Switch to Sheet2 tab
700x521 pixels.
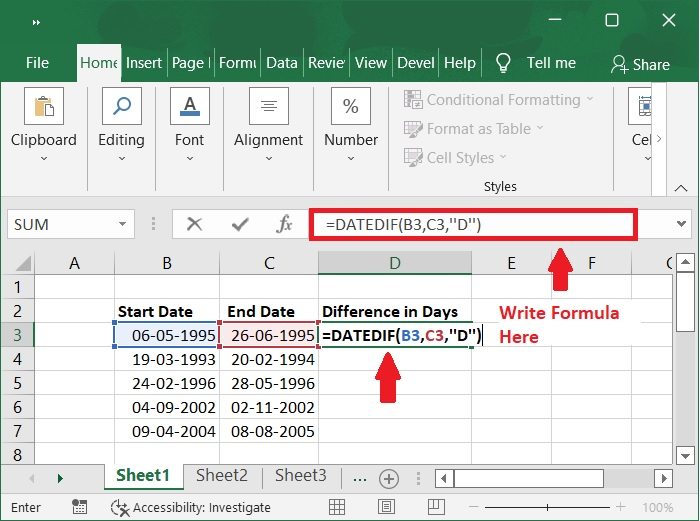[221, 476]
